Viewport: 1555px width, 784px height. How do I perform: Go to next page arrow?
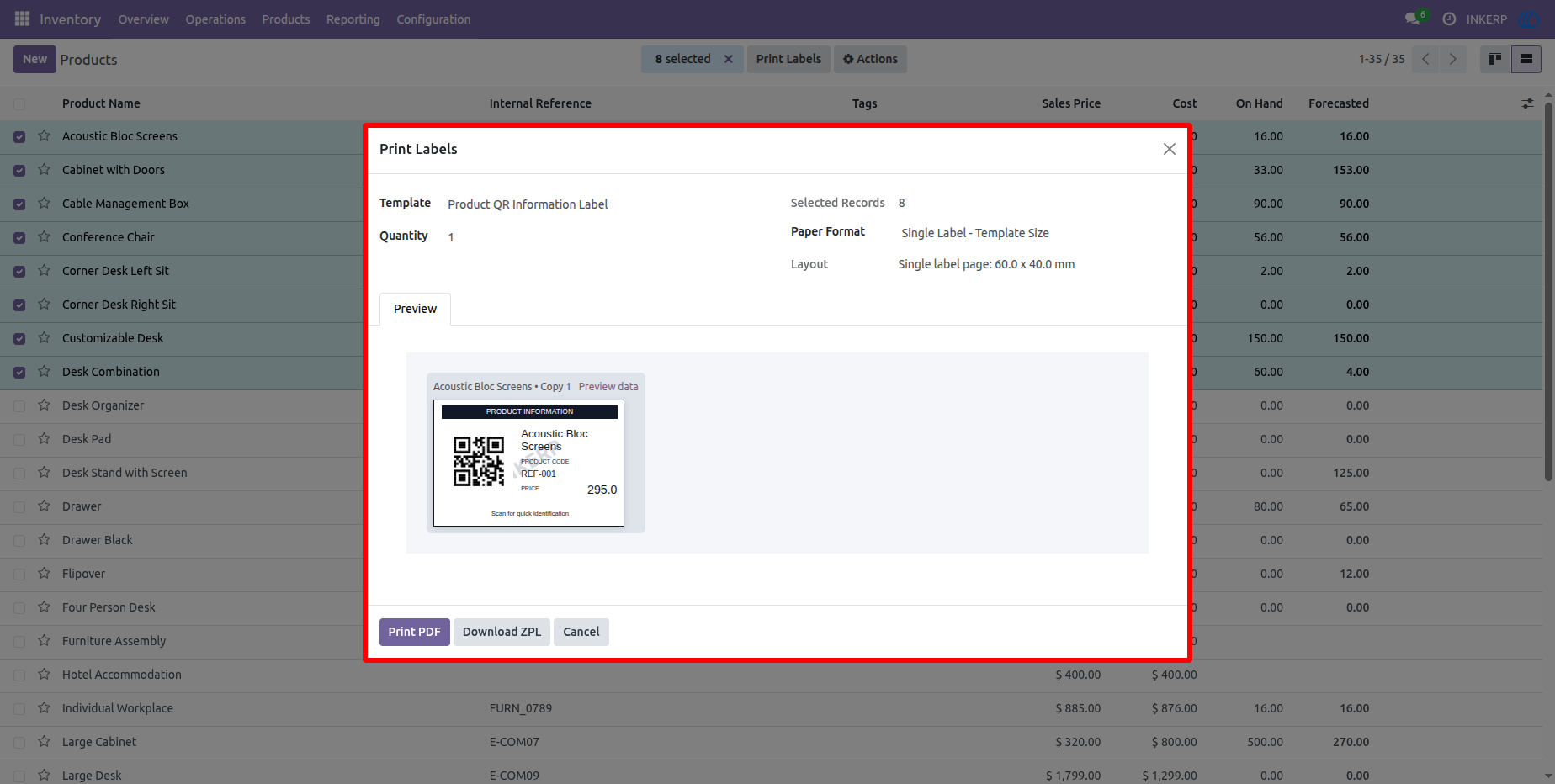coord(1452,59)
